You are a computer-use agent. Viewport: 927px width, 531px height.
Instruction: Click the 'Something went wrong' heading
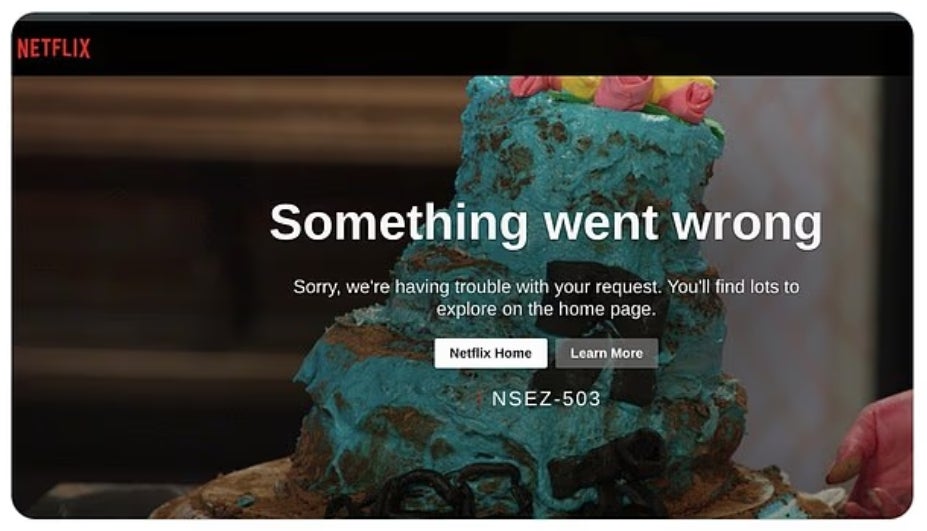(545, 222)
